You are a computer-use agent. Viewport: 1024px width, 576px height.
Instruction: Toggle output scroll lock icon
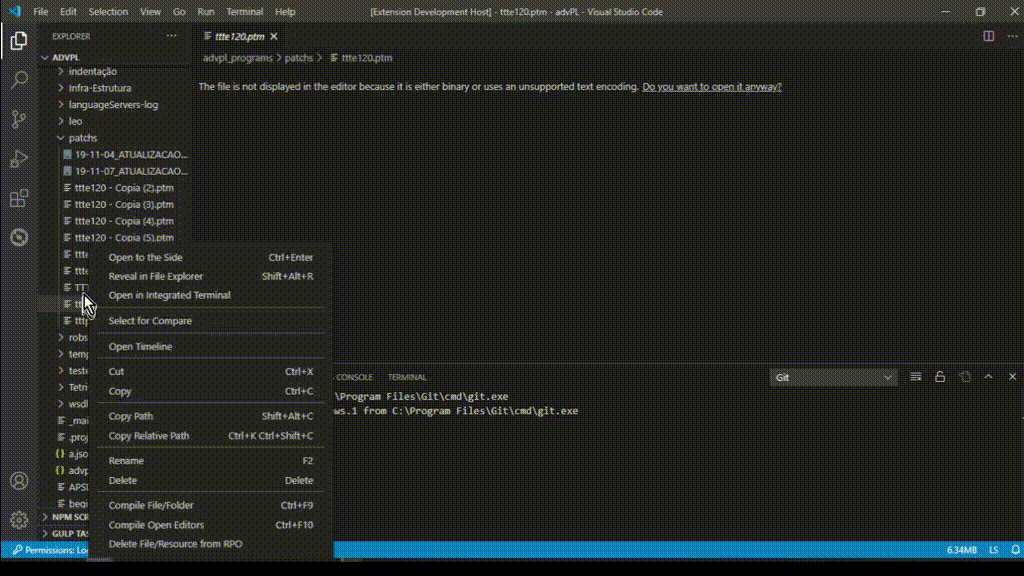940,377
